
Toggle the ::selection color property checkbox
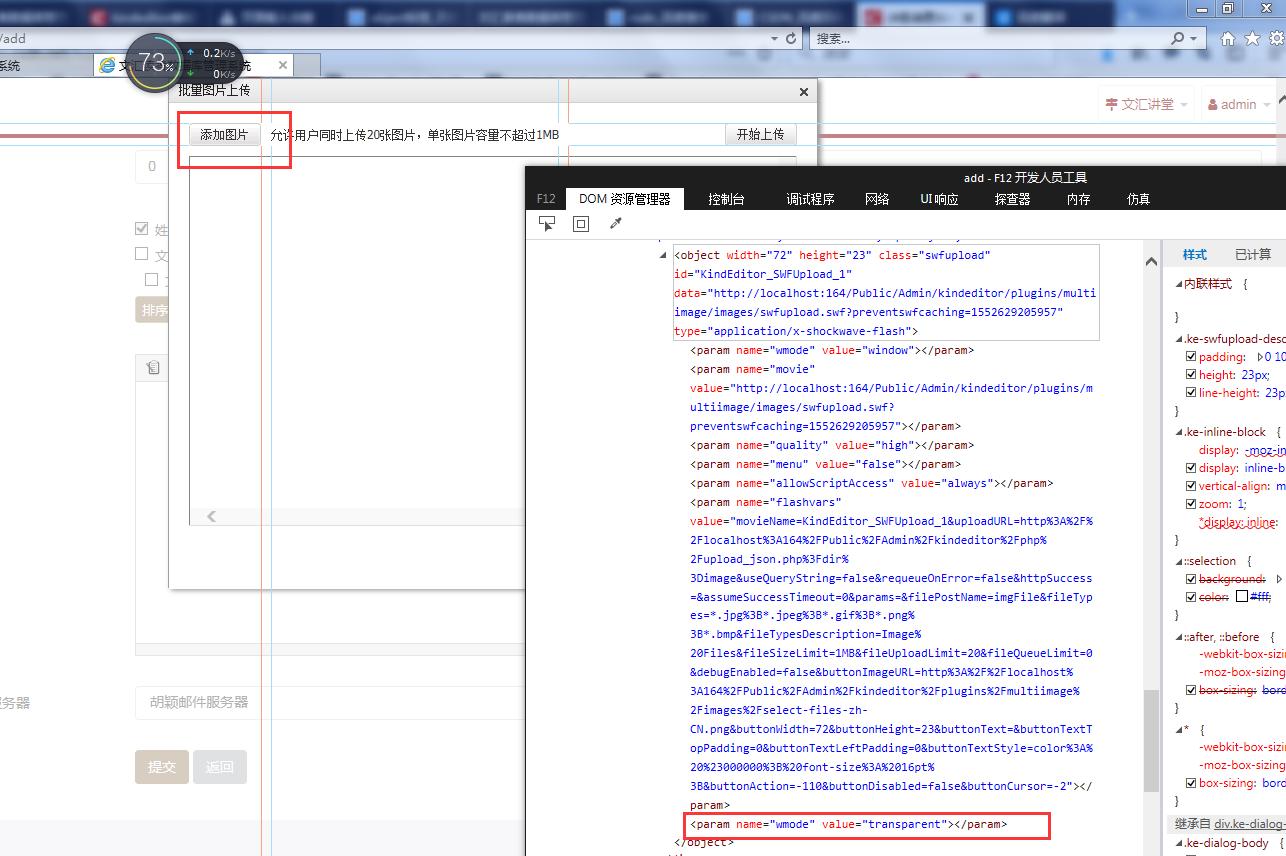[x=1190, y=597]
